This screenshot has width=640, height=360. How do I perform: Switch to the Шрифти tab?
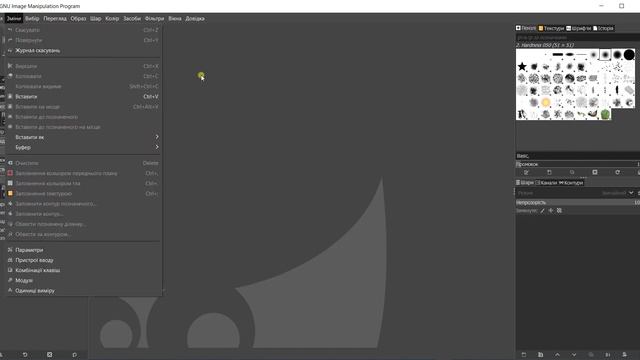tap(579, 28)
